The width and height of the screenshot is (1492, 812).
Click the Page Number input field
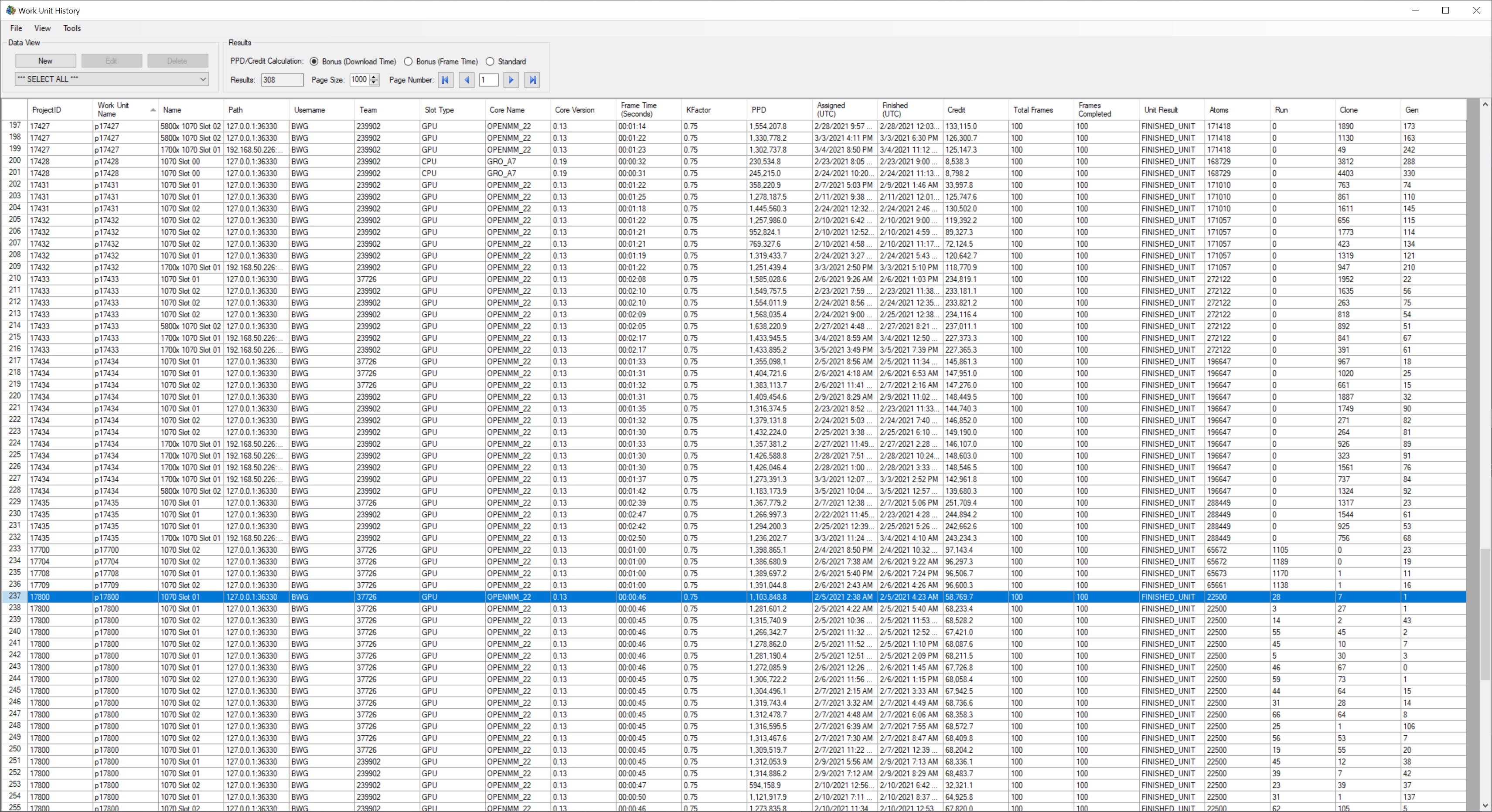pos(488,80)
